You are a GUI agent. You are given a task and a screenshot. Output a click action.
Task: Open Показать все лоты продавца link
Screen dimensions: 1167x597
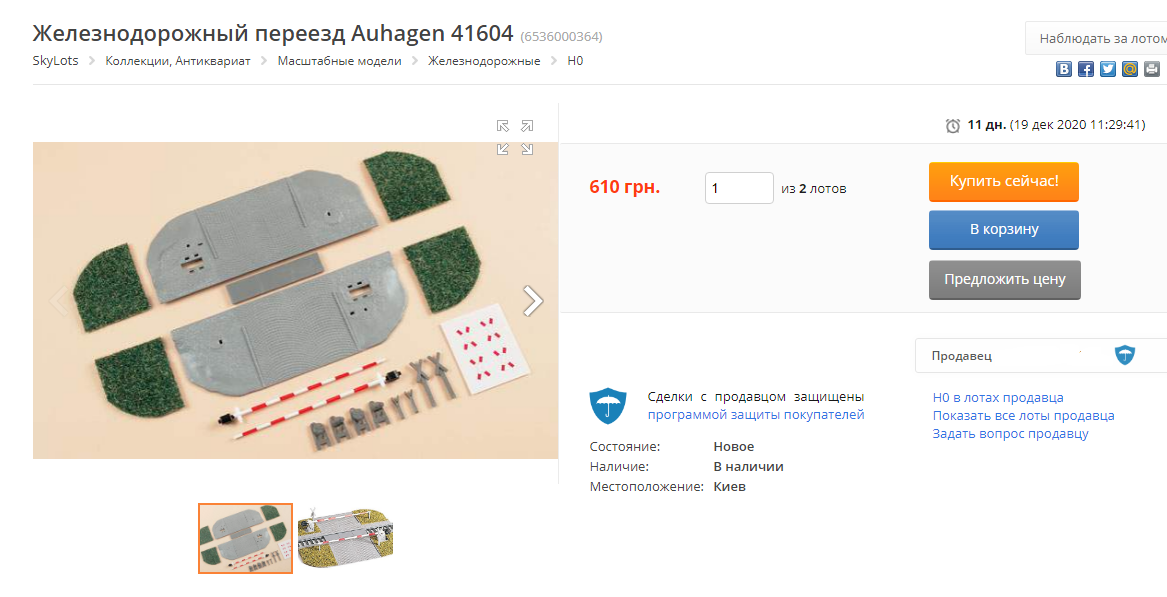pyautogui.click(x=1023, y=415)
